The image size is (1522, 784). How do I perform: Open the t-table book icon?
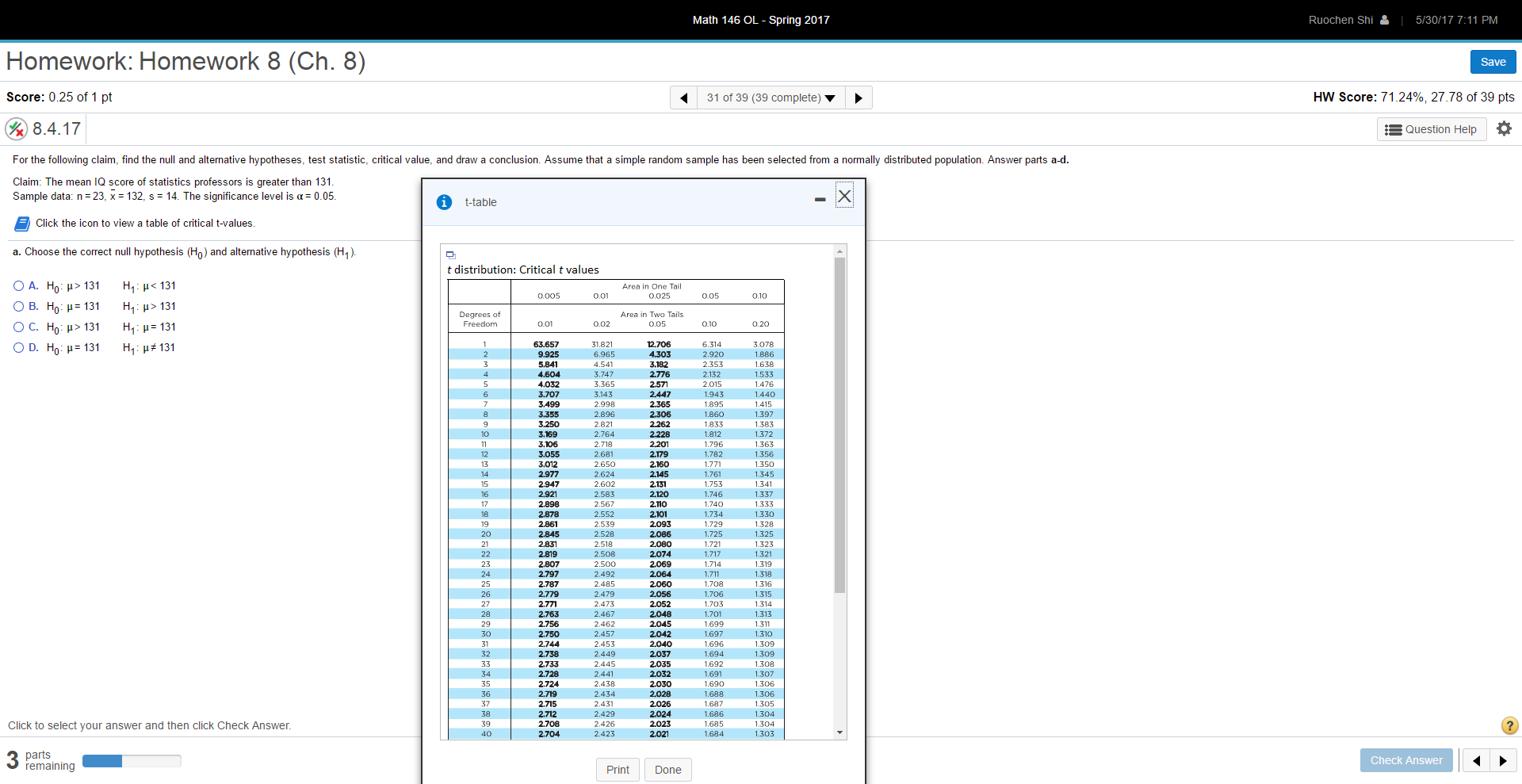(x=23, y=224)
